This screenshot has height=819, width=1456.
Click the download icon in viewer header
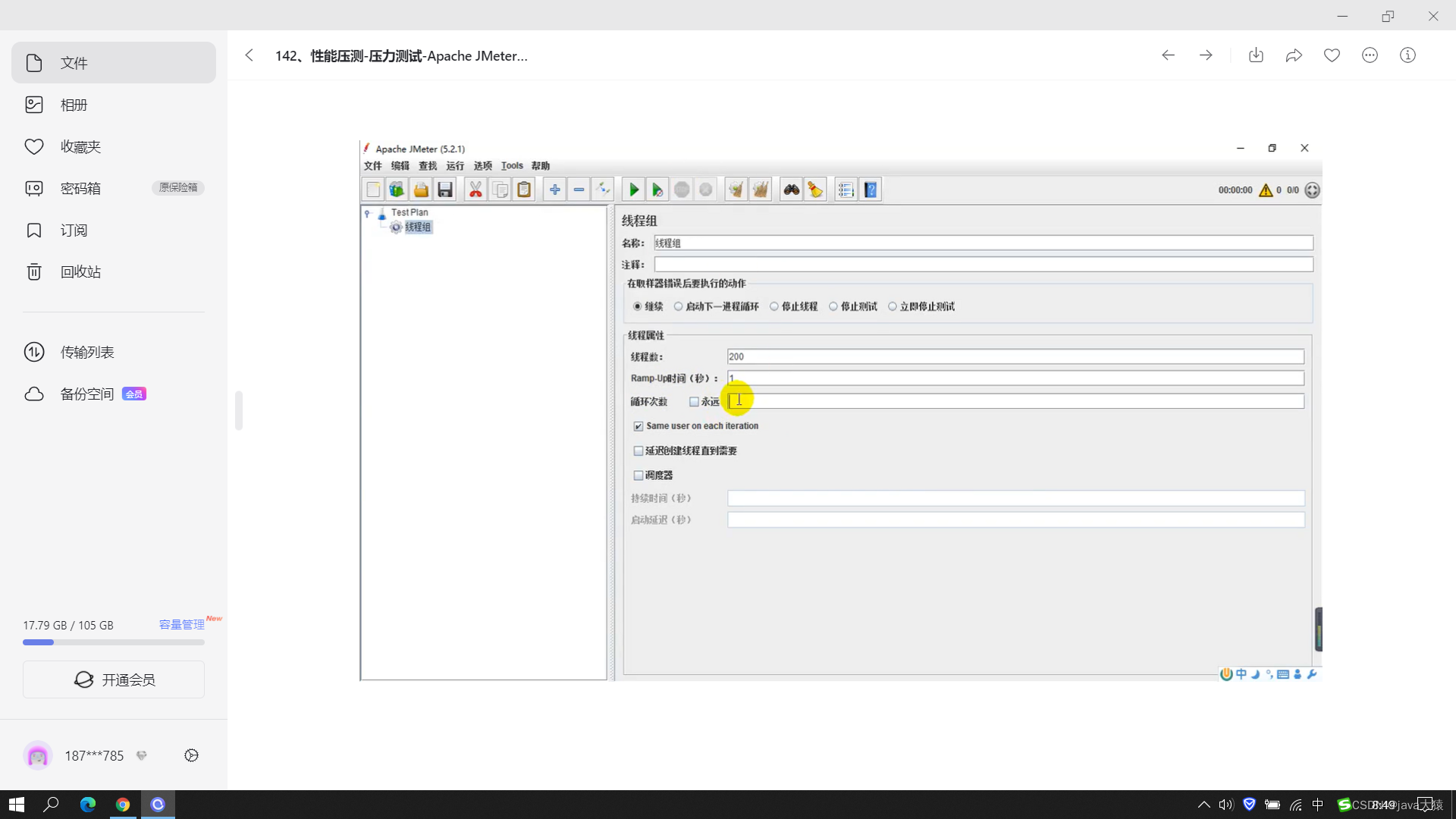point(1256,55)
